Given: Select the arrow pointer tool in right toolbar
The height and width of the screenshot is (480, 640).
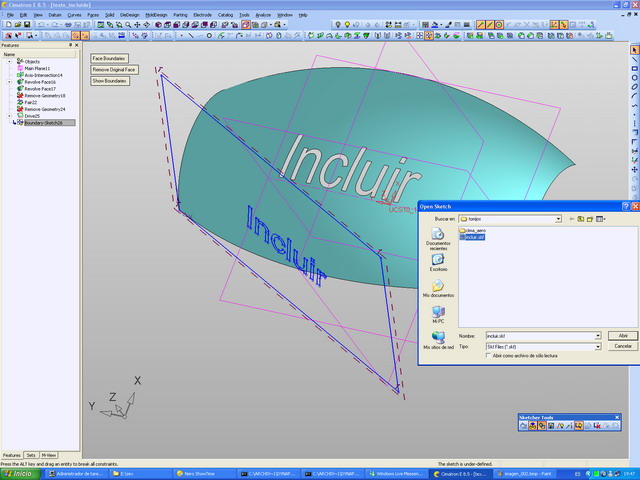Looking at the screenshot, I should coord(634,50).
